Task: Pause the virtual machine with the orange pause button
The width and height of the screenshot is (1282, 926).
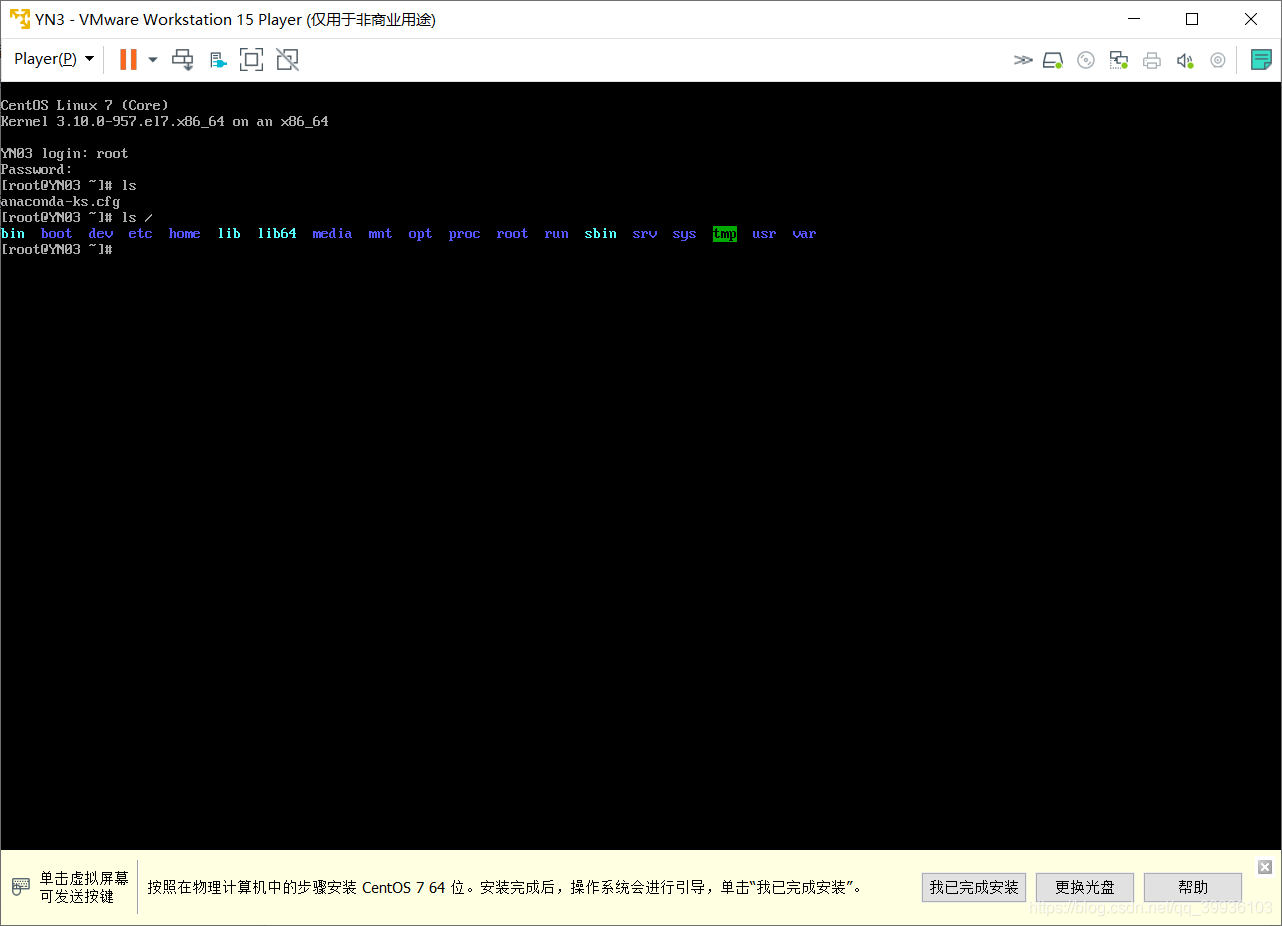Action: [x=128, y=59]
